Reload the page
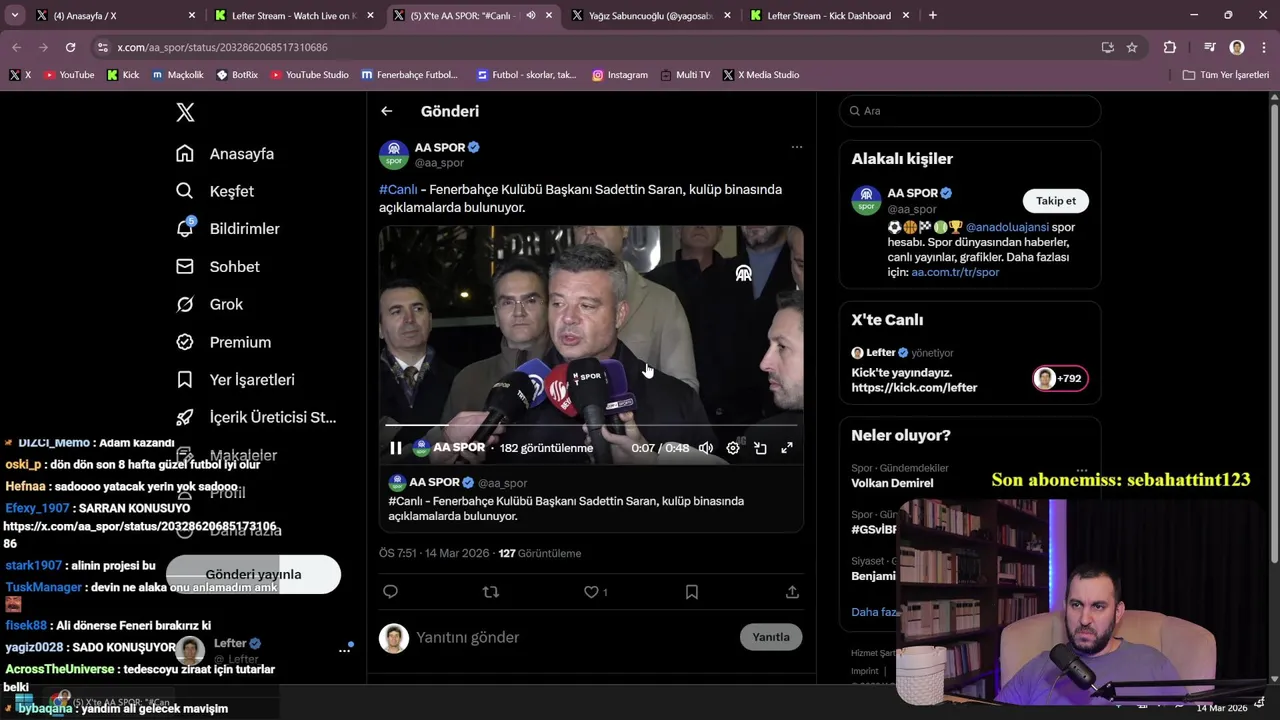The width and height of the screenshot is (1280, 720). (x=70, y=47)
